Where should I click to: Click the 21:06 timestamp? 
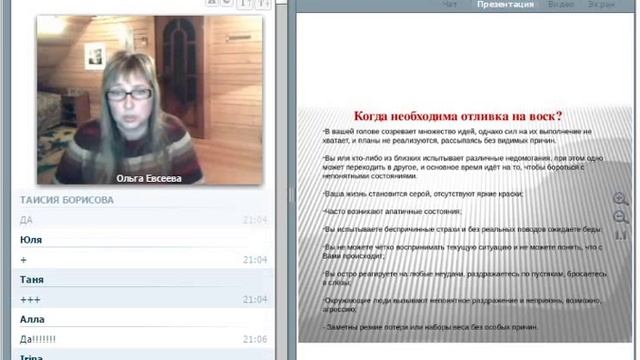point(255,339)
